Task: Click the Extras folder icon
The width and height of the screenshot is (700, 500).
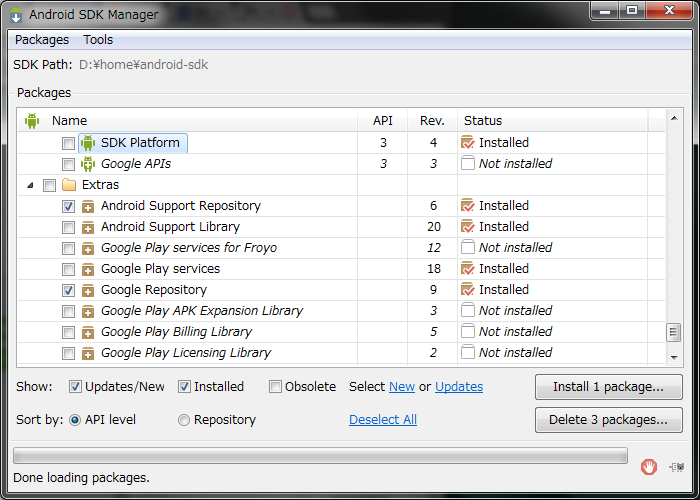Action: click(x=69, y=184)
